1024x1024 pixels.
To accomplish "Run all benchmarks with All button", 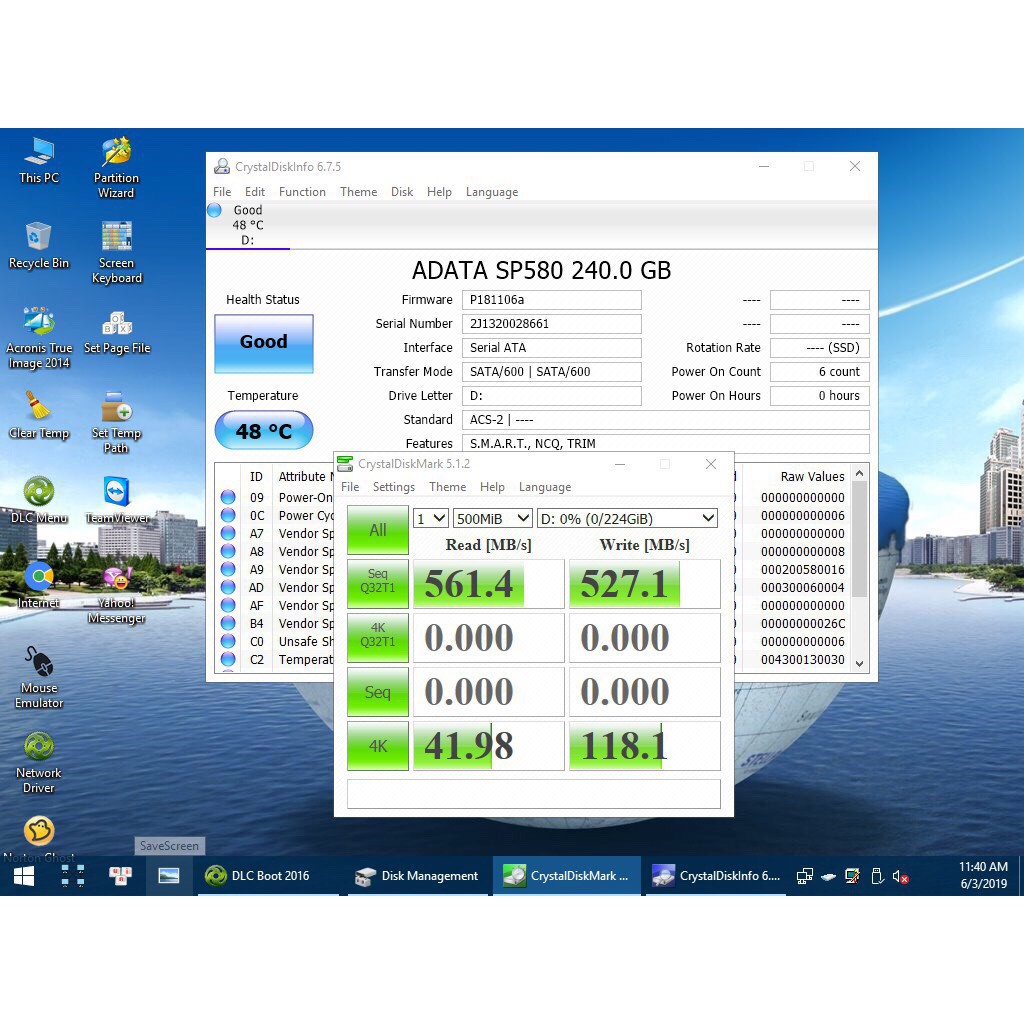I will (378, 530).
